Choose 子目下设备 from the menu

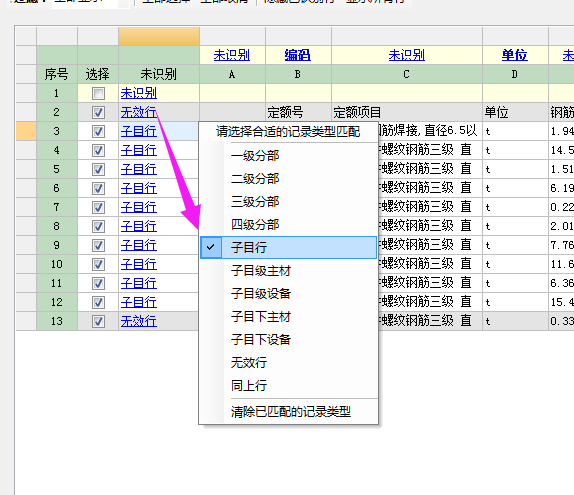click(x=288, y=339)
